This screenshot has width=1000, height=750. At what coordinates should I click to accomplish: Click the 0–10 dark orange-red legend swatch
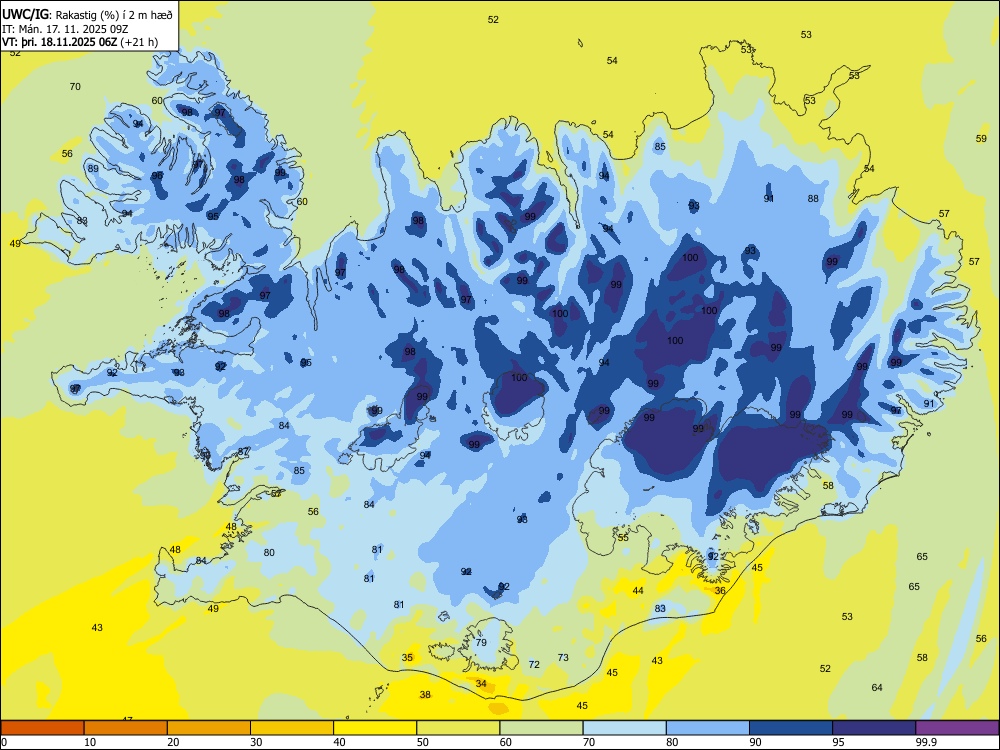[x=42, y=728]
